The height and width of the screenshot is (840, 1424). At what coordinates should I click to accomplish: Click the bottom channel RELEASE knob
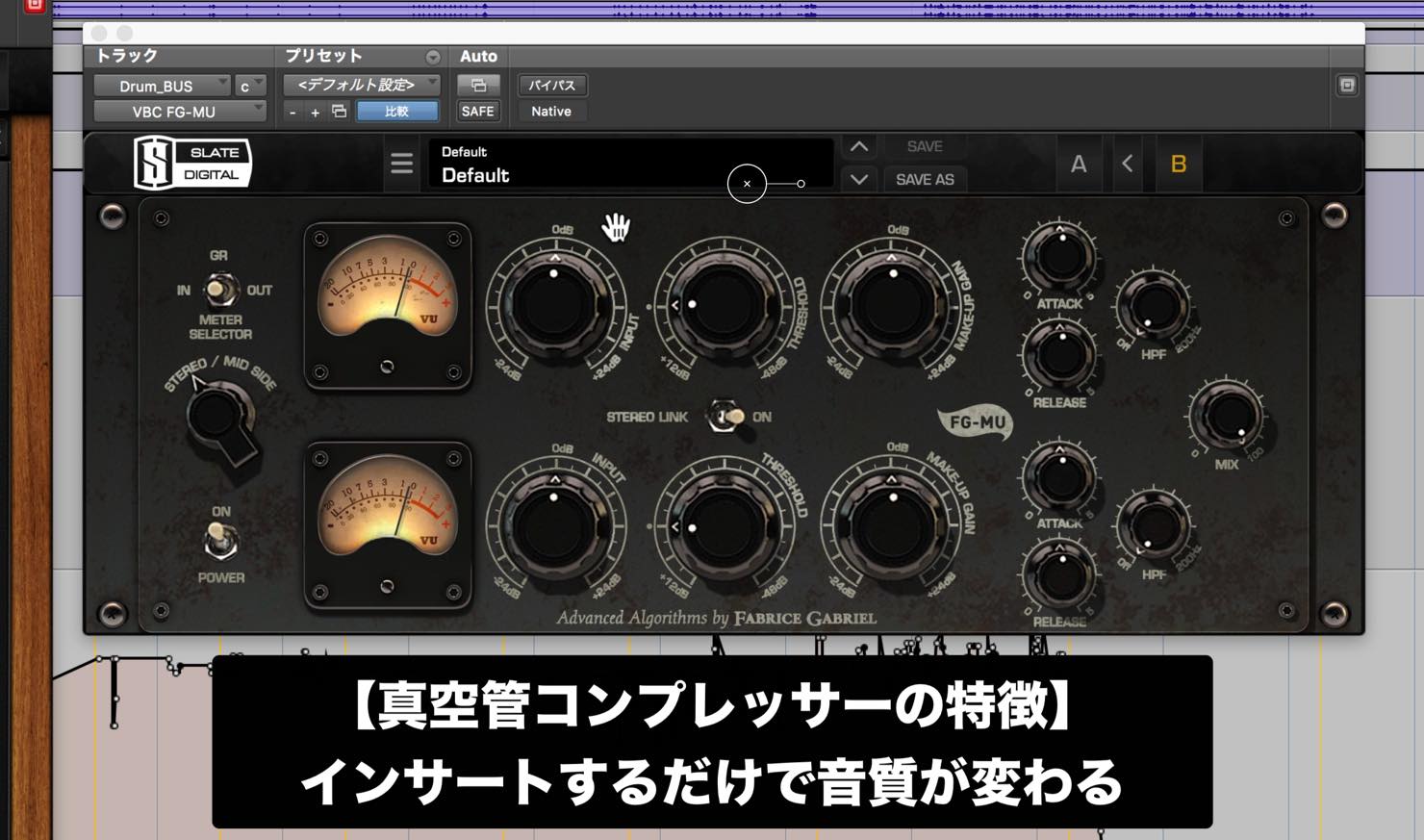[1059, 575]
